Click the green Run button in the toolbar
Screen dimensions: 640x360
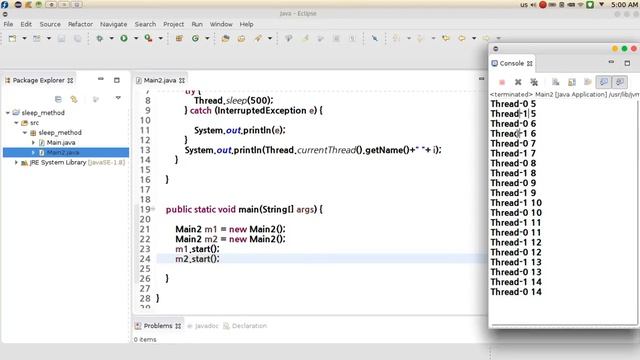click(x=124, y=38)
